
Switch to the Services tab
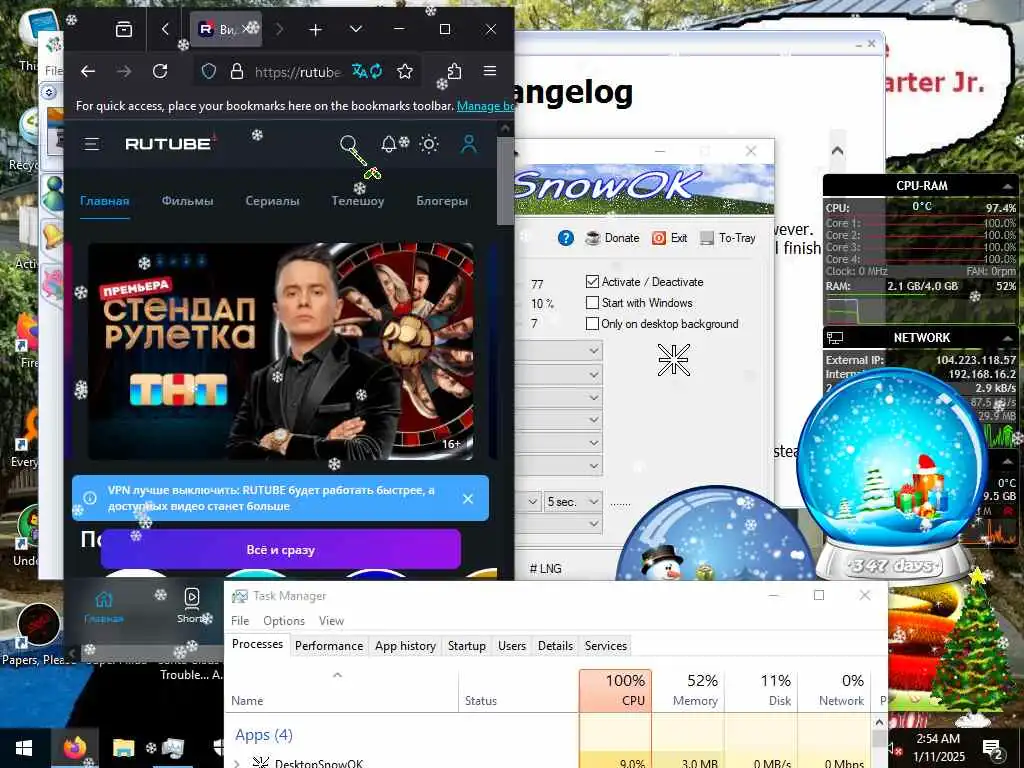[x=605, y=646]
